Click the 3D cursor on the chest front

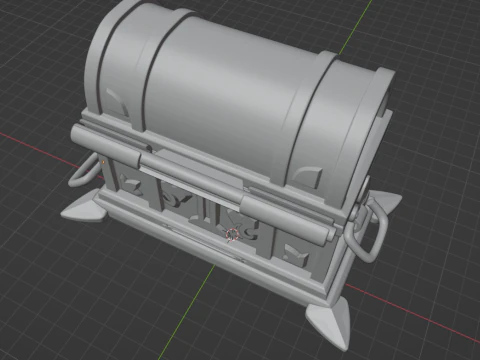232,234
